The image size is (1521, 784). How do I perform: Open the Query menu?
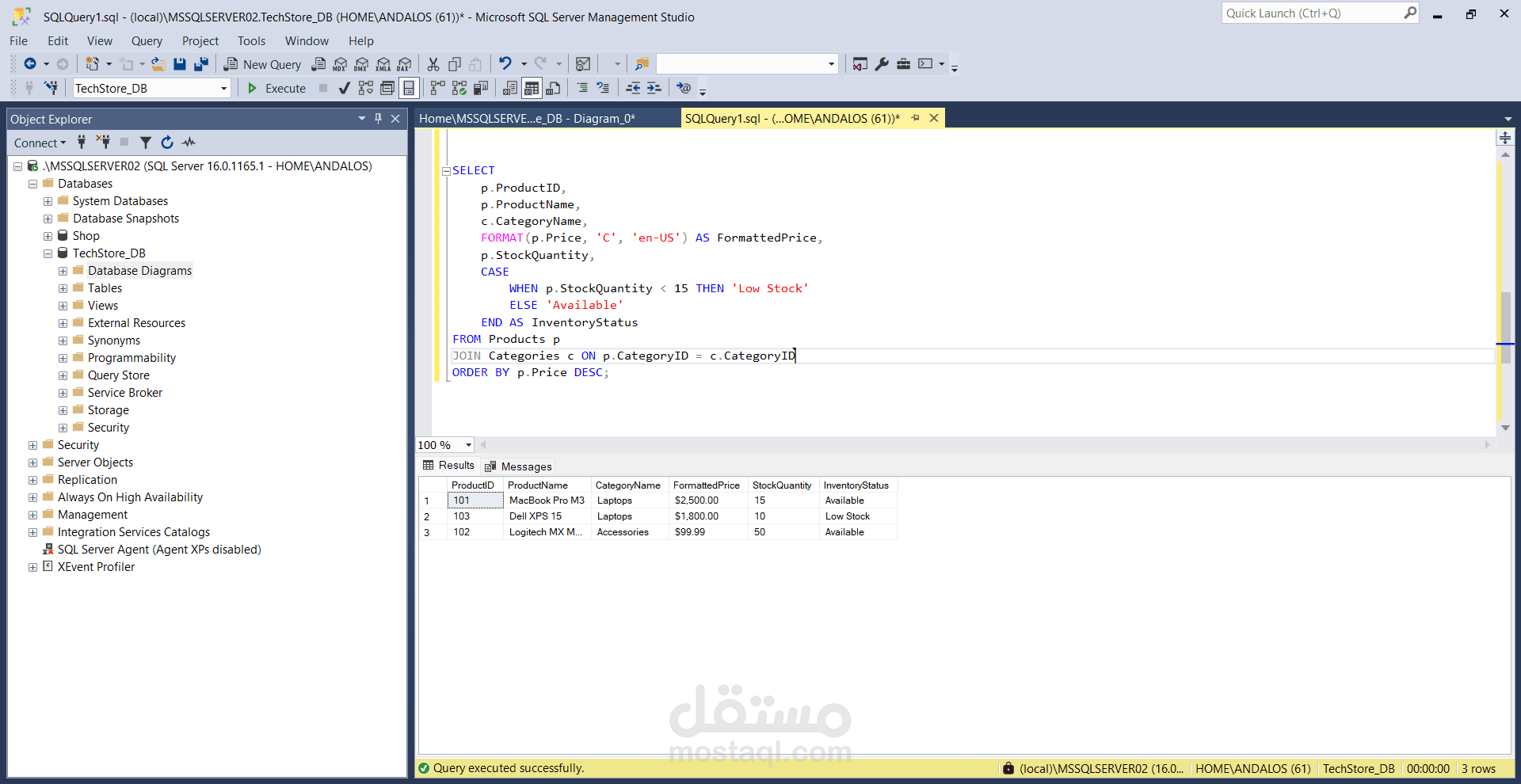[147, 41]
